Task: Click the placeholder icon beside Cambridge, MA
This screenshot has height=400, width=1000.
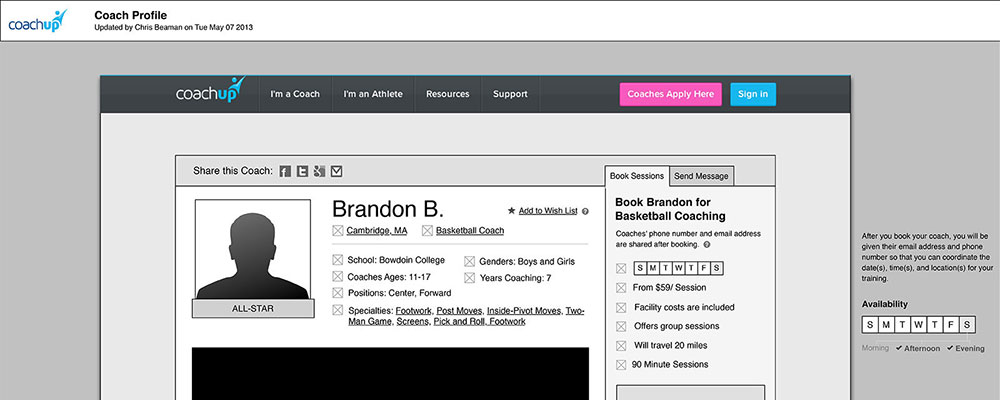Action: 337,231
